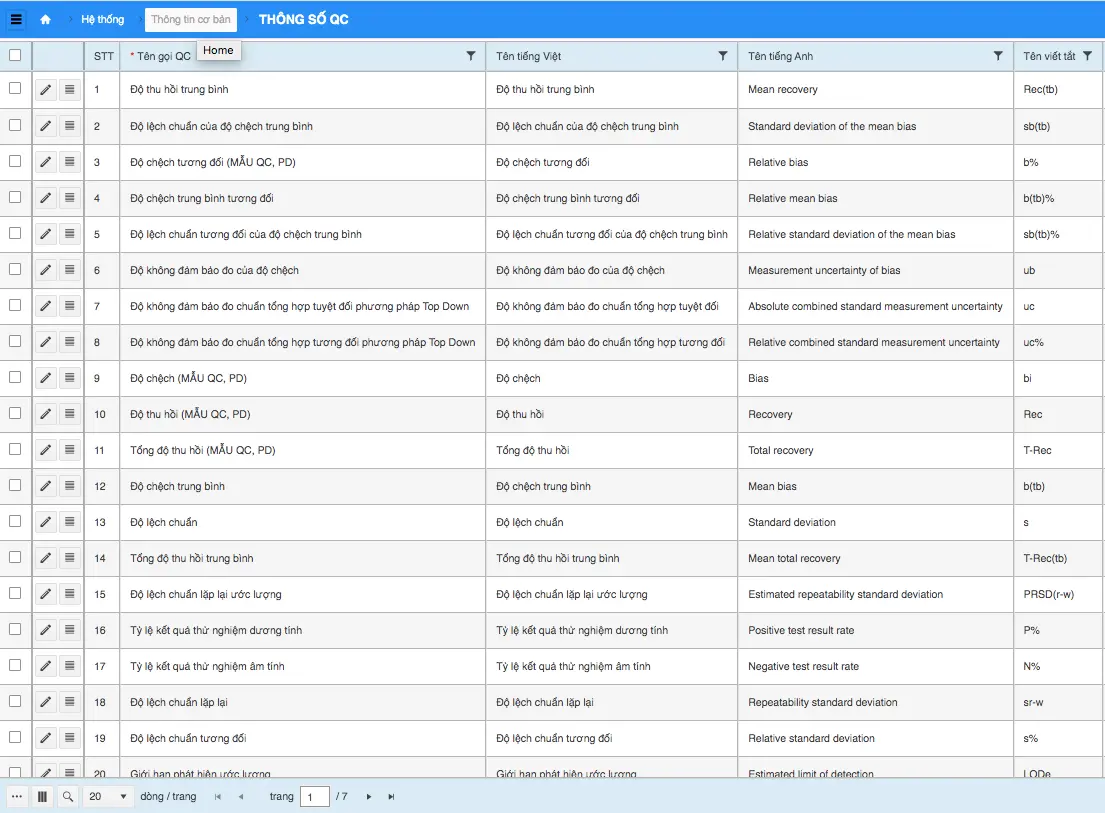This screenshot has width=1105, height=813.
Task: Go to previous page arrow
Action: click(241, 797)
